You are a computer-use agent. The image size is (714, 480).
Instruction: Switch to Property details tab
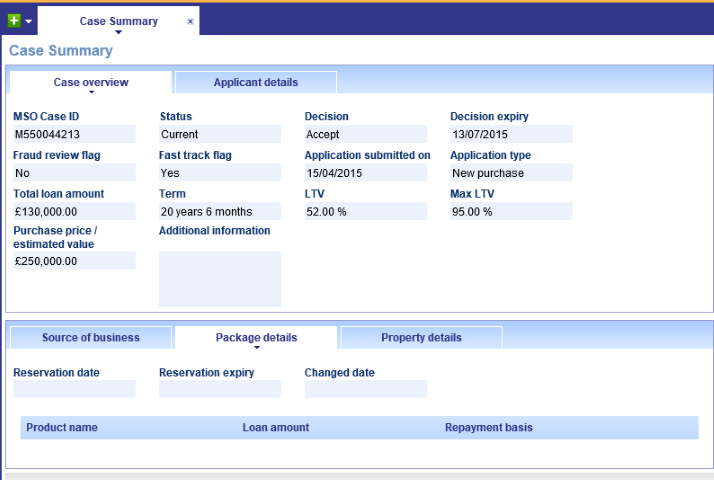coord(421,337)
